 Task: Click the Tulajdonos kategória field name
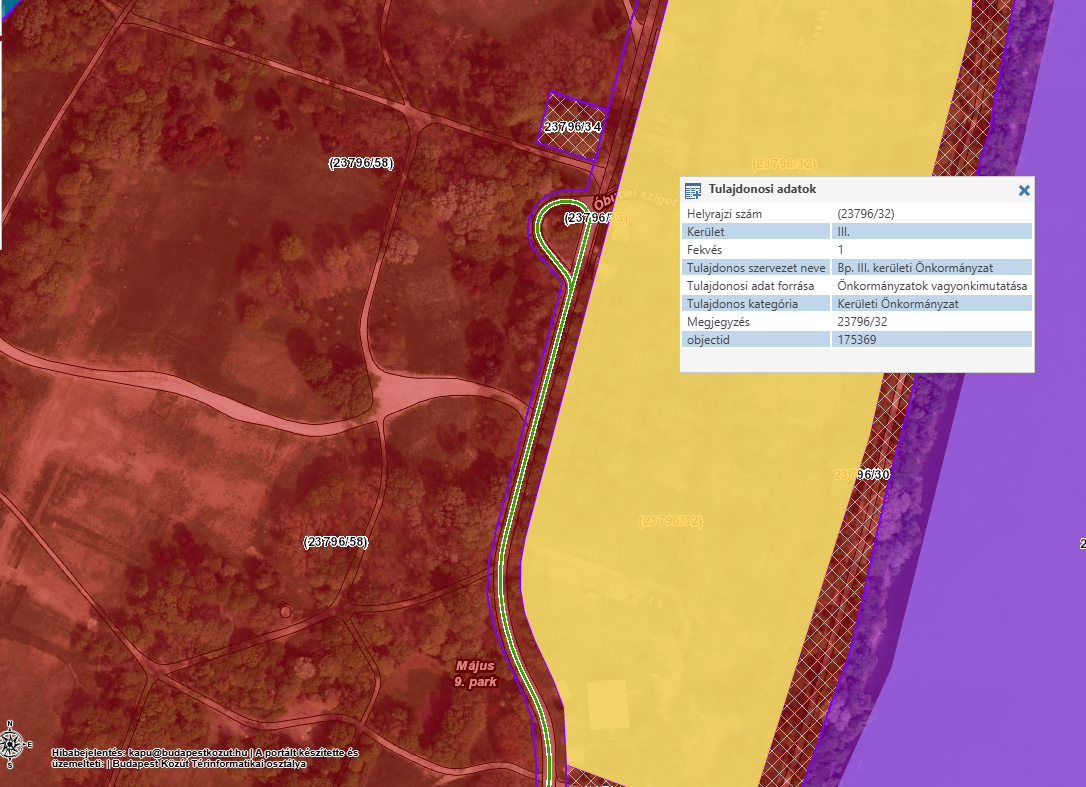(x=742, y=303)
